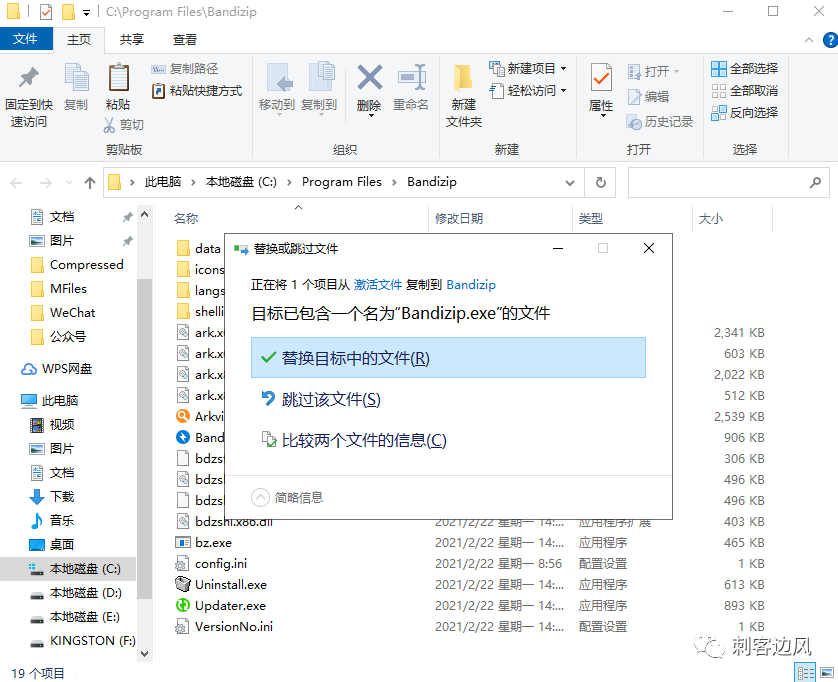Open Quick Access Toolbar customize dropdown
The image size is (838, 682).
point(87,12)
